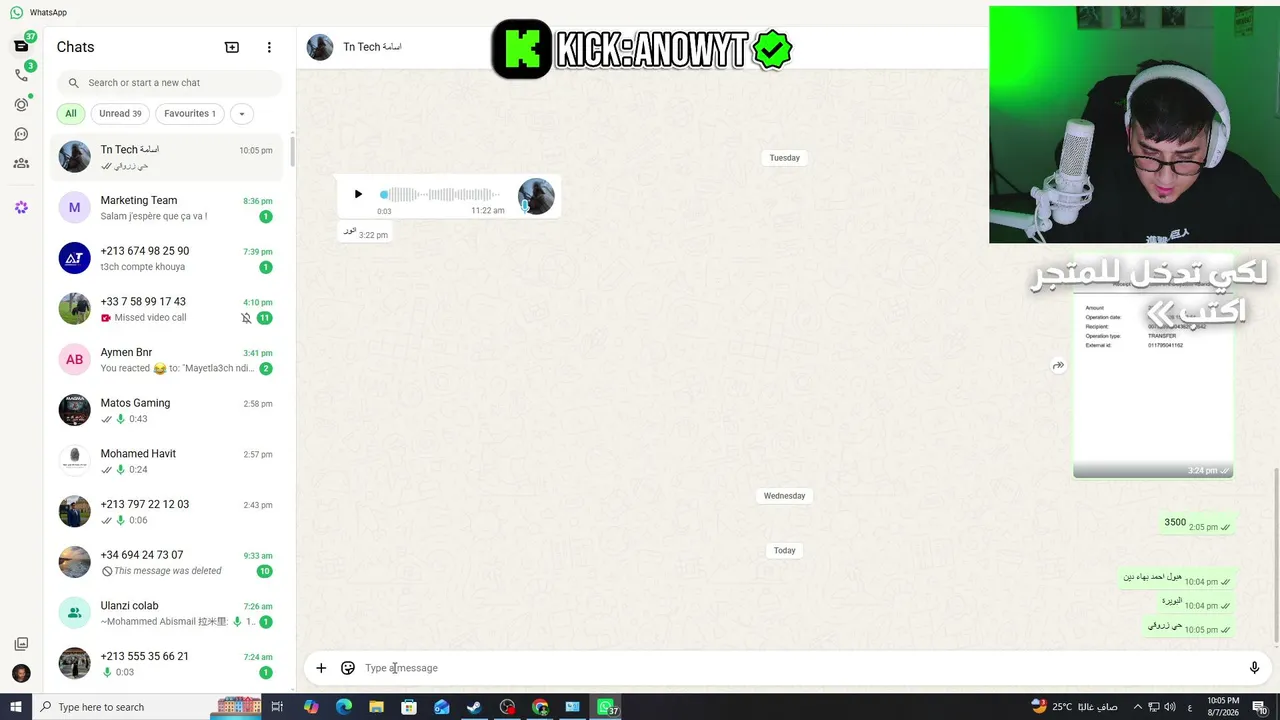
Task: Open the +213 797 22 12 03 chat
Action: click(x=167, y=511)
